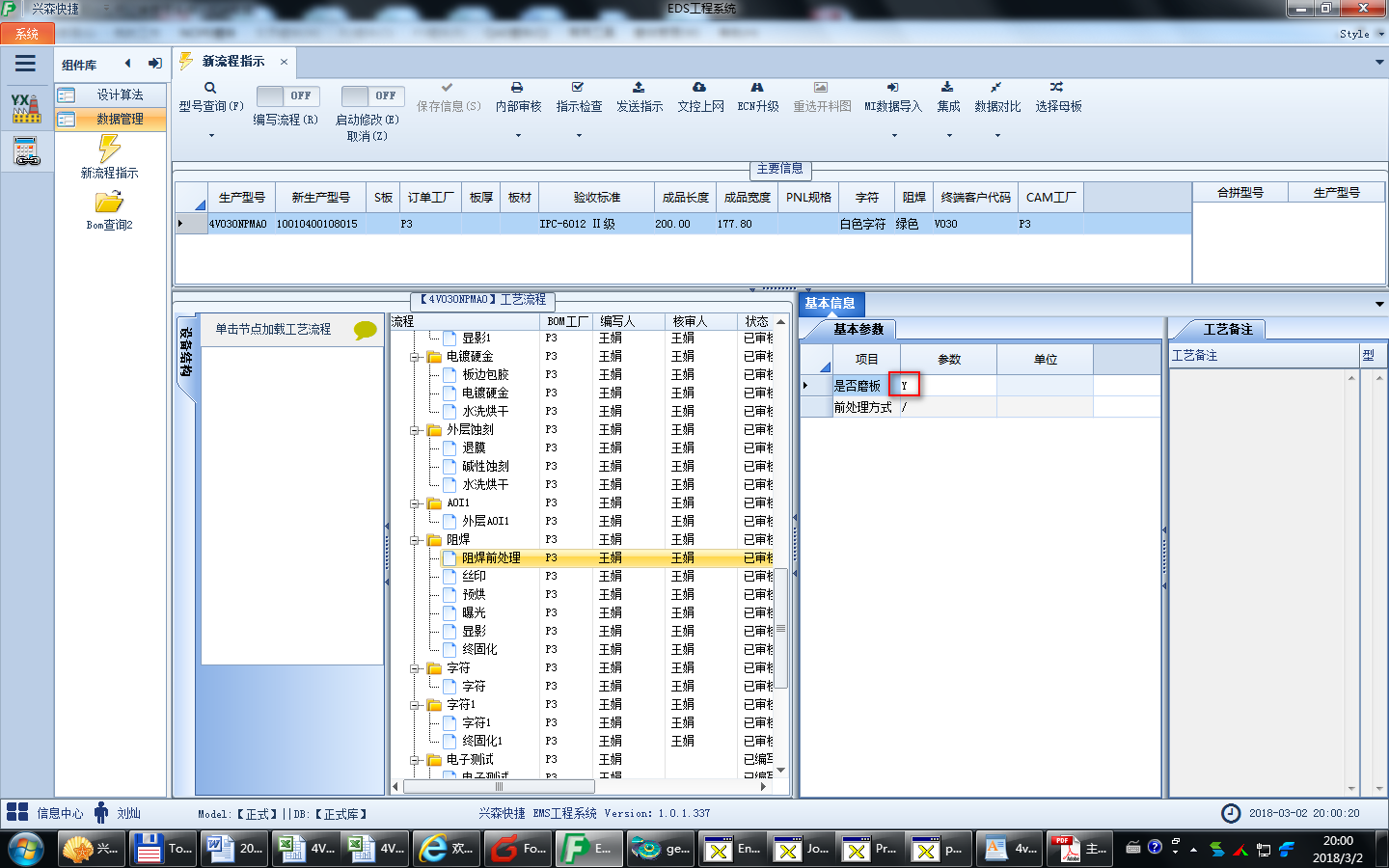Collapse the 电子测试 tree folder
This screenshot has height=868, width=1389.
pos(415,760)
